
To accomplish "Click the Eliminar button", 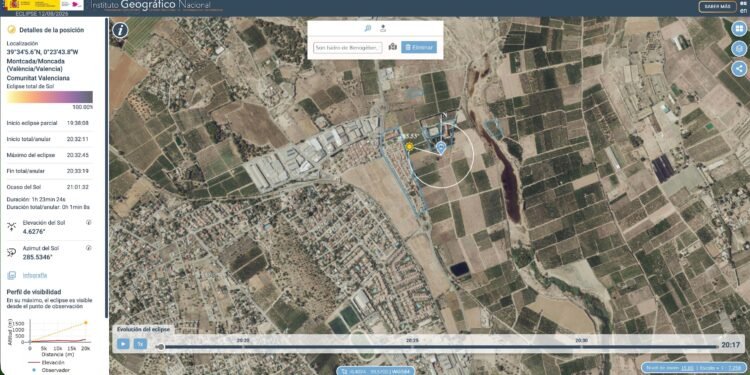I will point(419,47).
